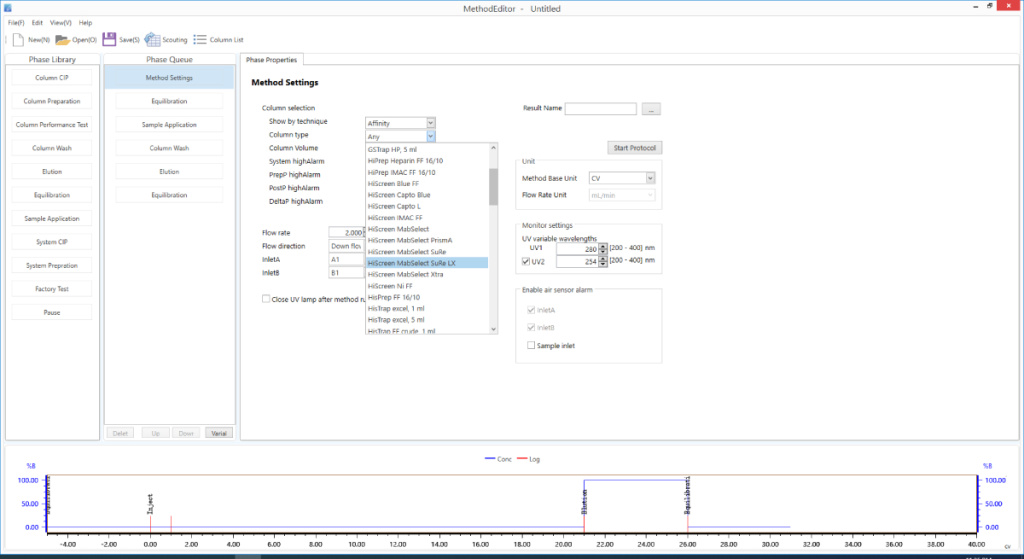Save method with the Save icon
The height and width of the screenshot is (559, 1024).
109,40
